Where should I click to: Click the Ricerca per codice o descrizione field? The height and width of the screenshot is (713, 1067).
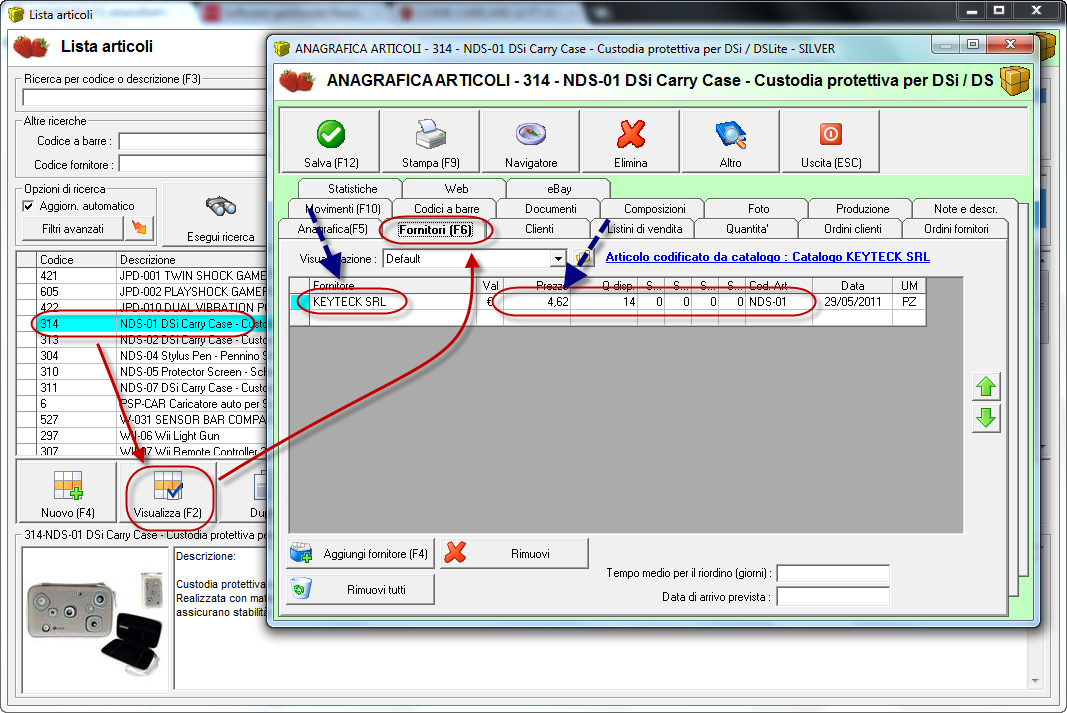click(144, 98)
